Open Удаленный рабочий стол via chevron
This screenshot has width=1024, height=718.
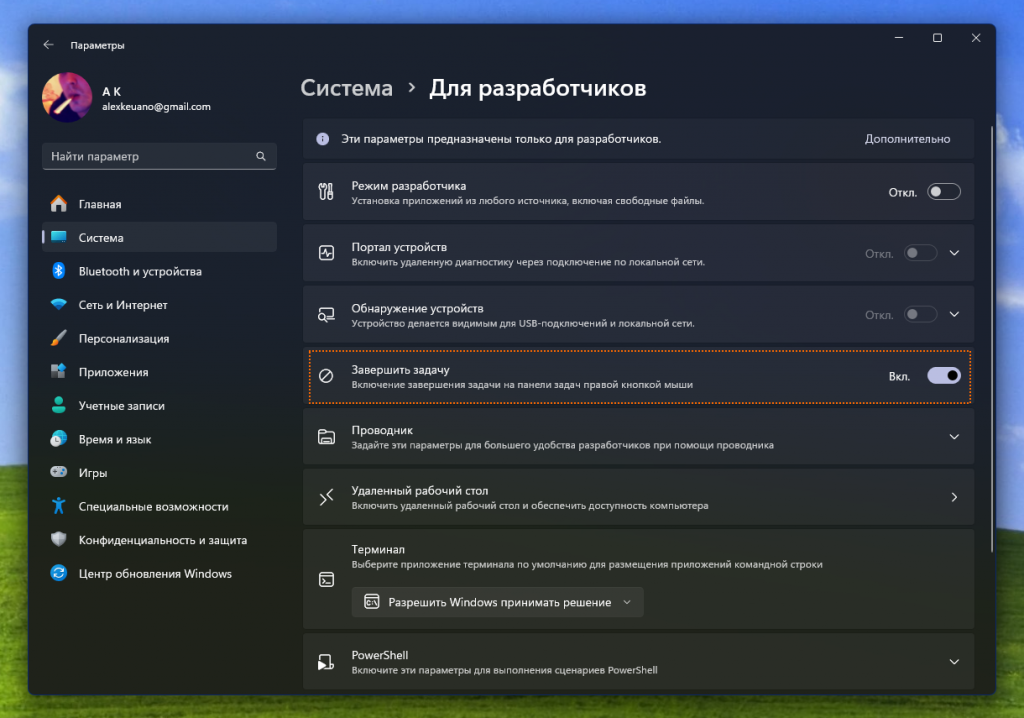pos(954,497)
